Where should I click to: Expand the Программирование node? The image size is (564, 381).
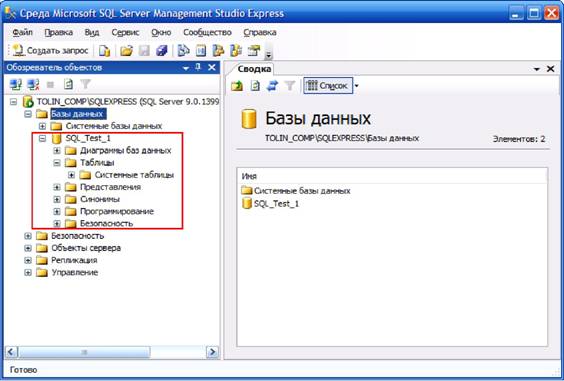[56, 212]
